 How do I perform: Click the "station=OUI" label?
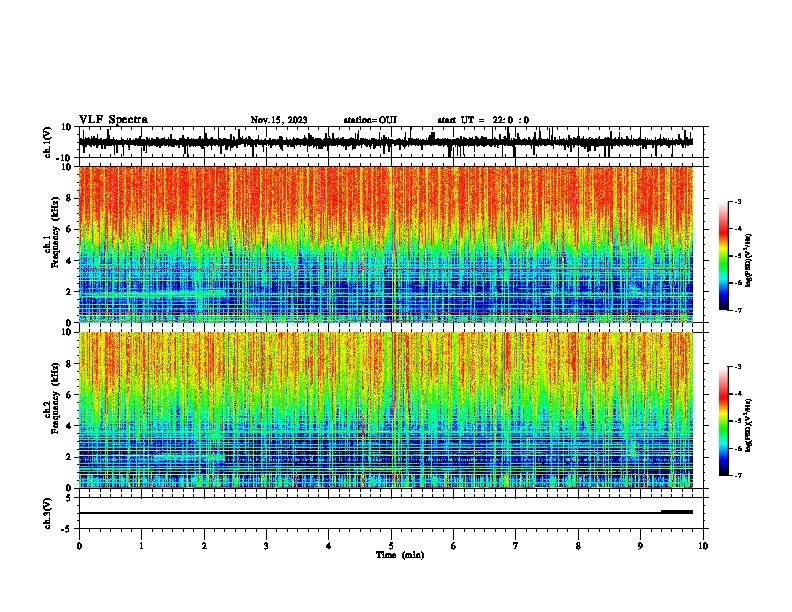370,120
